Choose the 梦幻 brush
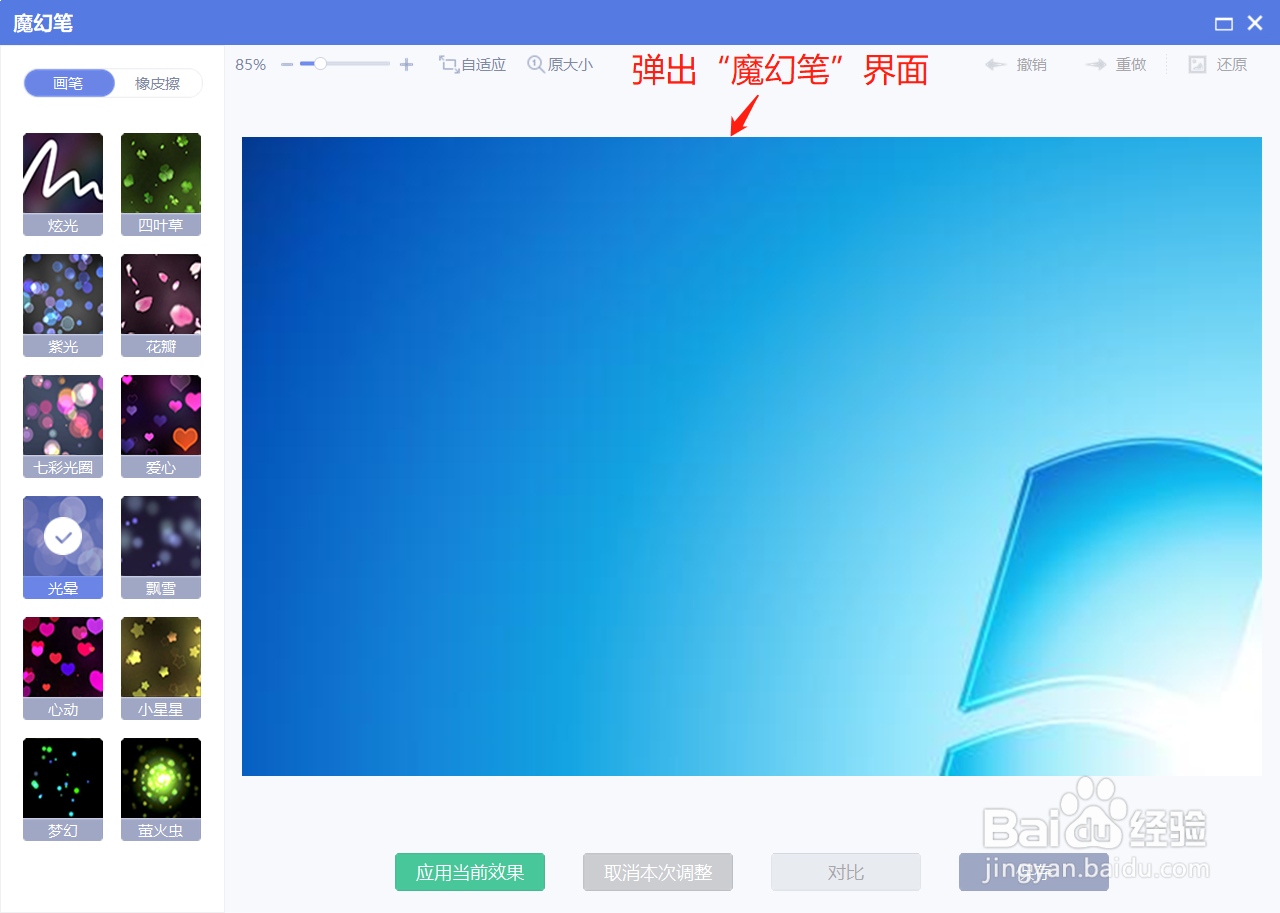The height and width of the screenshot is (913, 1280). (63, 789)
